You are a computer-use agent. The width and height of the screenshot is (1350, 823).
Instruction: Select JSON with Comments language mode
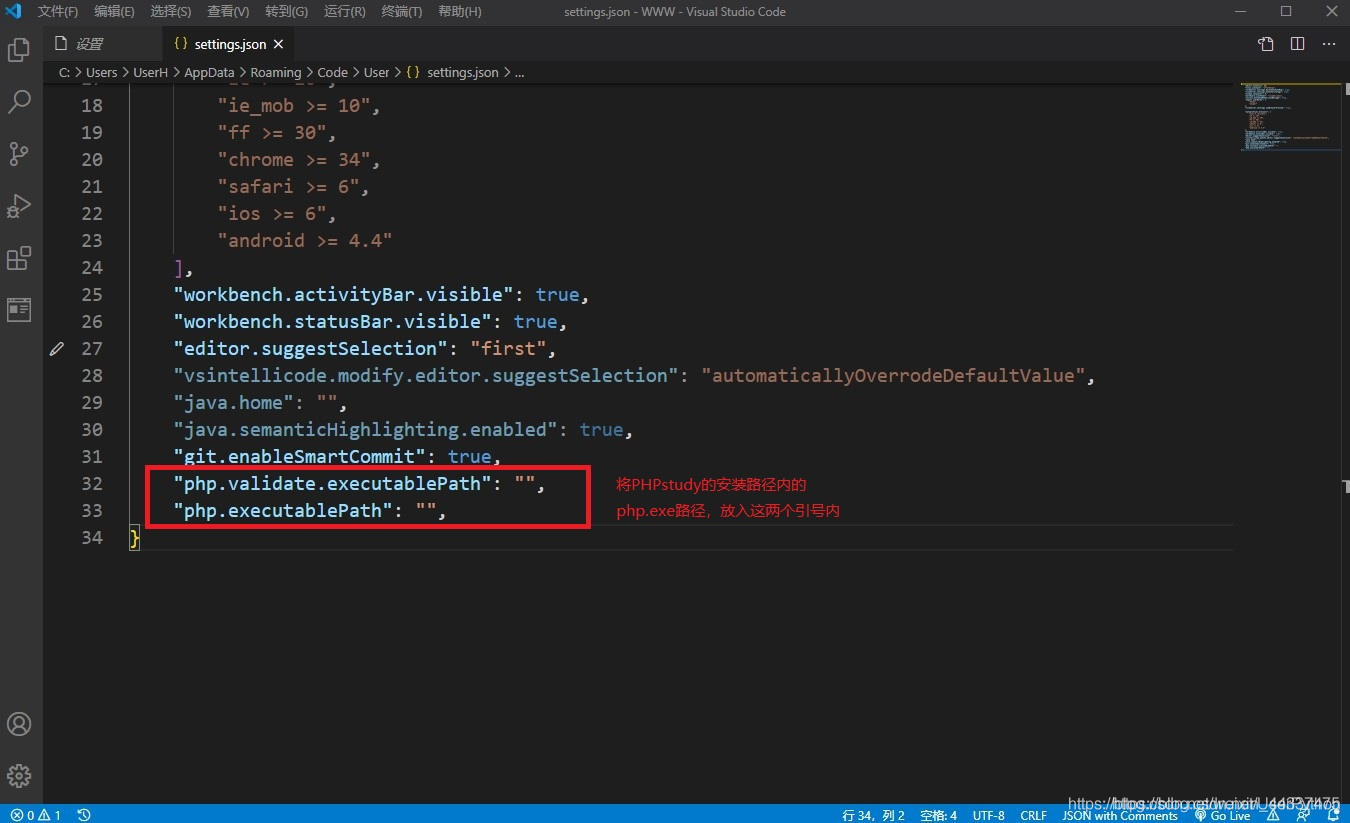click(1120, 815)
